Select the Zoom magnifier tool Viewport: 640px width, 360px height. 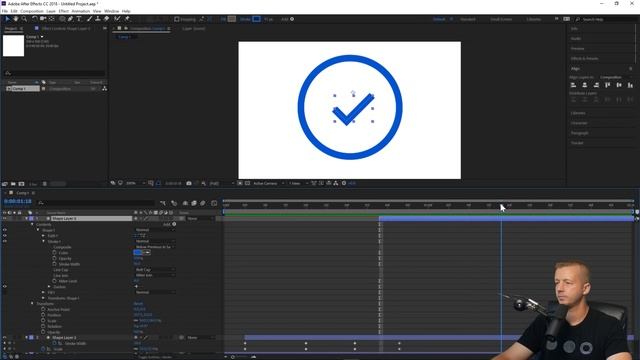[24, 19]
